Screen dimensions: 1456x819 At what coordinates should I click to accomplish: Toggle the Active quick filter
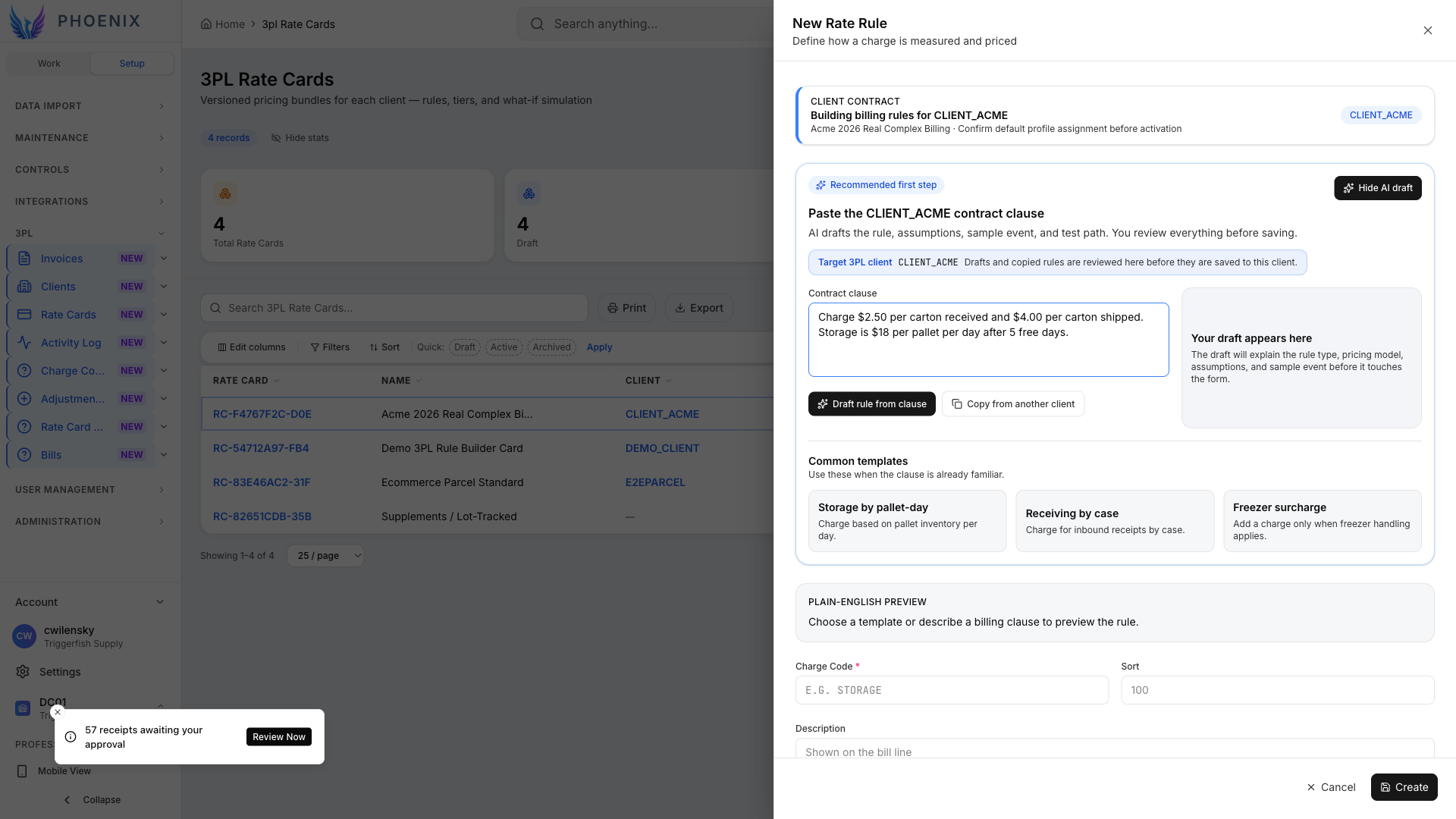pos(504,347)
